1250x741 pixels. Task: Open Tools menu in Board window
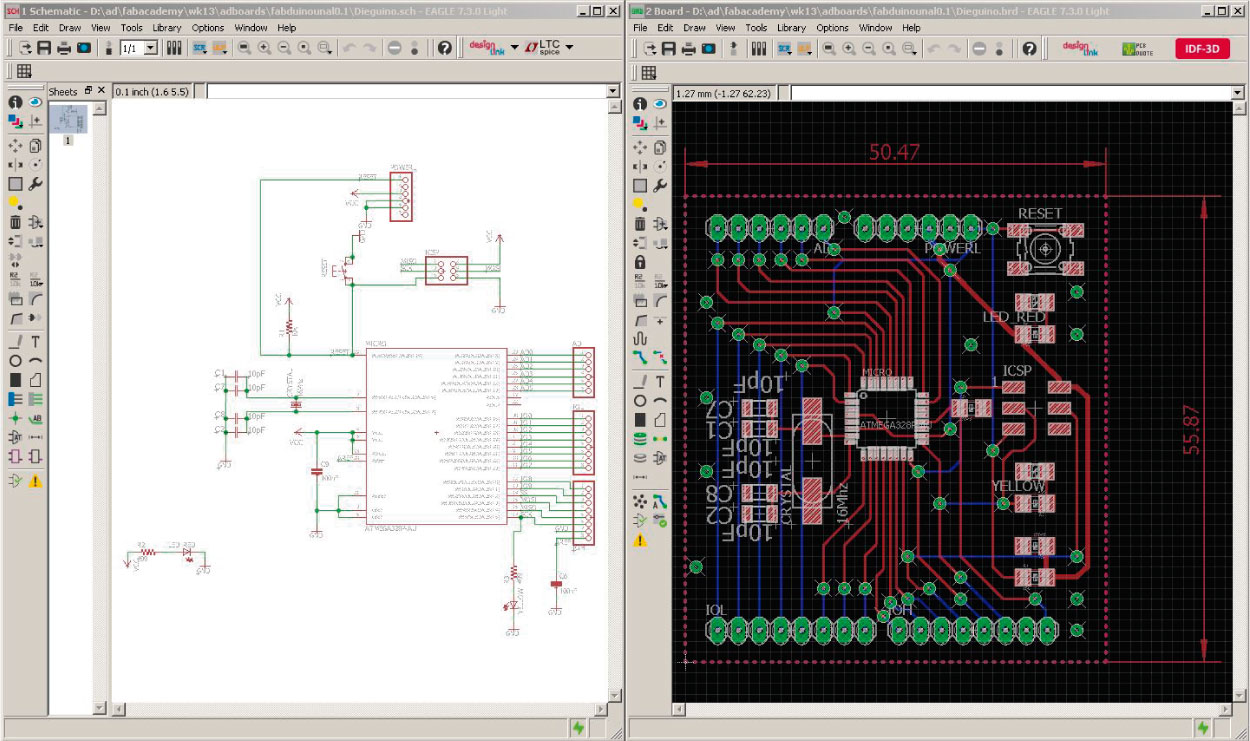[x=756, y=28]
